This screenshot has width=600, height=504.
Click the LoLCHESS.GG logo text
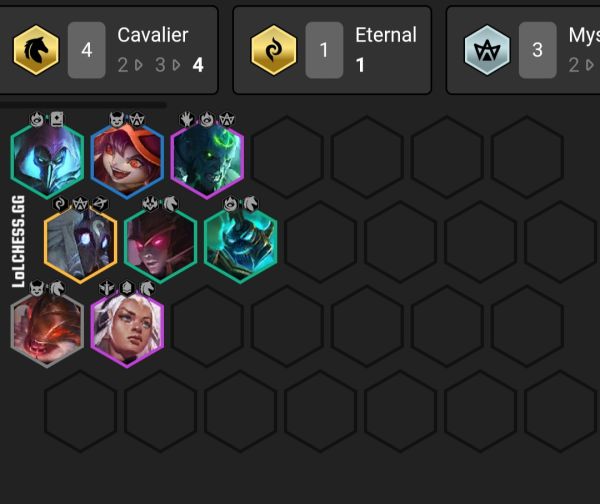[18, 241]
